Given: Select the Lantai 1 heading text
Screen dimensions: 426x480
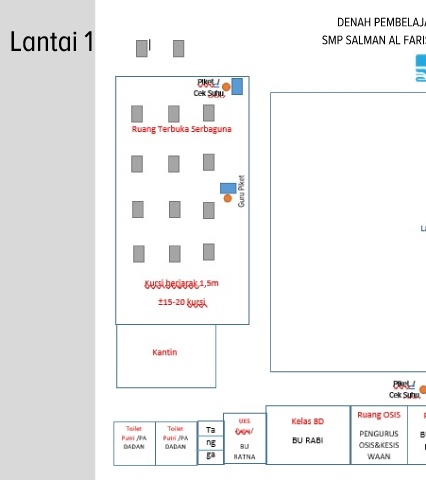Looking at the screenshot, I should [x=52, y=42].
